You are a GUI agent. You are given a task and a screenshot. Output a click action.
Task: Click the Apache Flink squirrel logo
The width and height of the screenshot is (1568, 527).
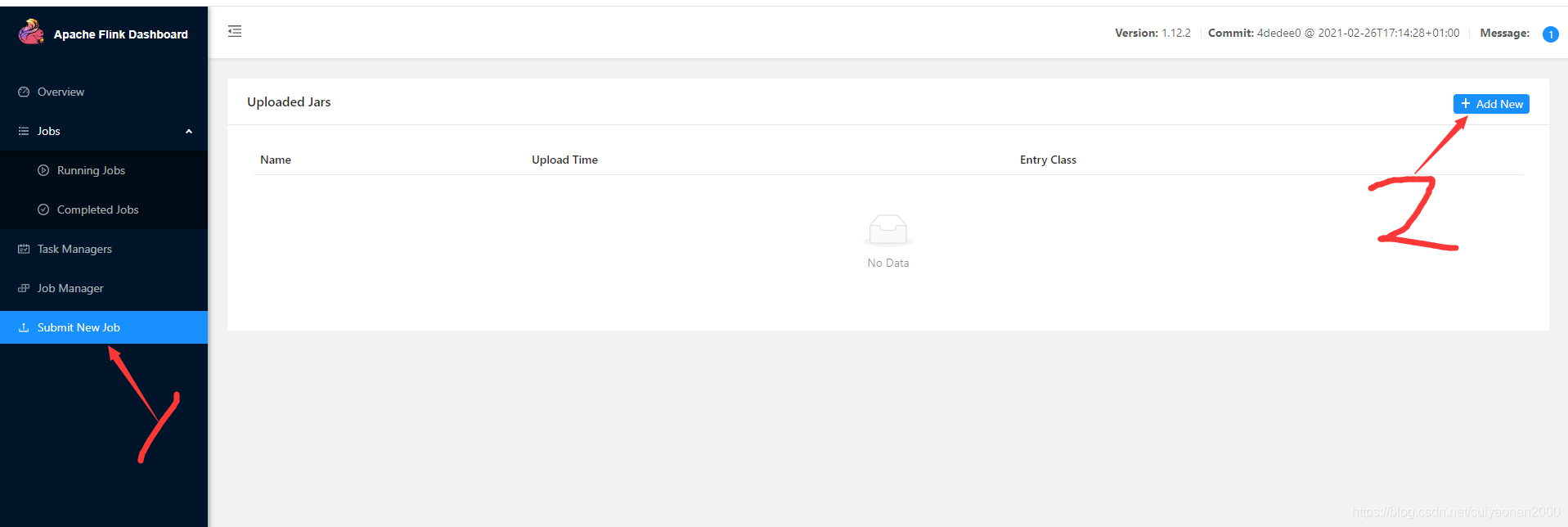click(x=31, y=32)
